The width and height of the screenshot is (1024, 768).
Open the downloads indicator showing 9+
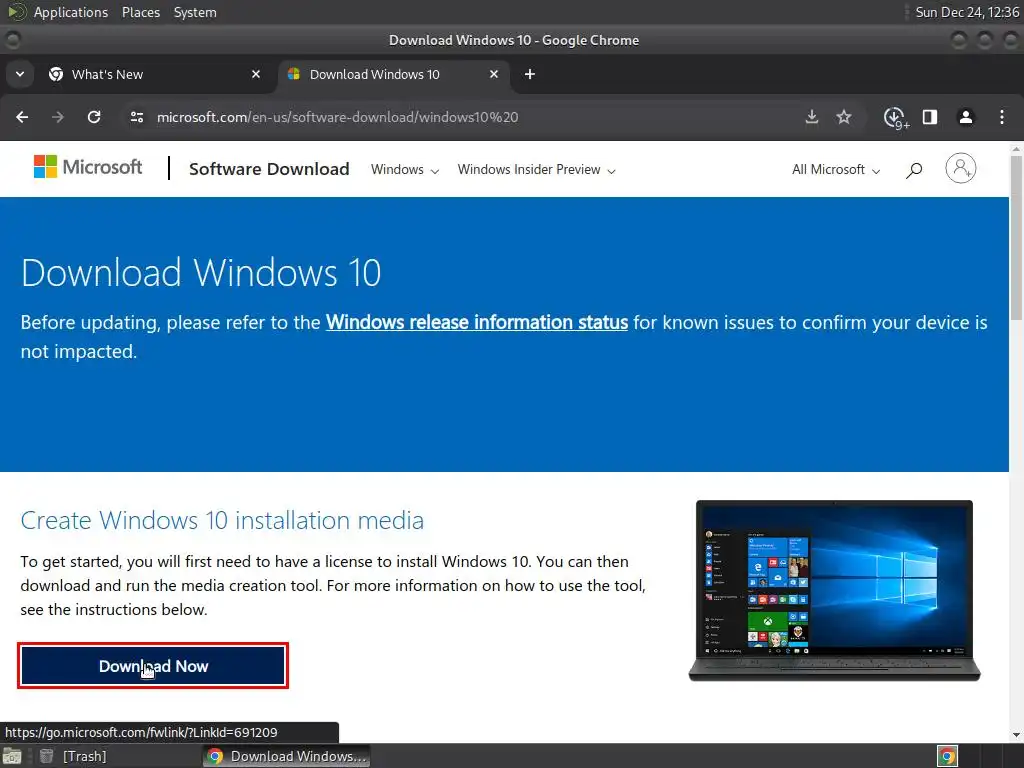pyautogui.click(x=896, y=118)
